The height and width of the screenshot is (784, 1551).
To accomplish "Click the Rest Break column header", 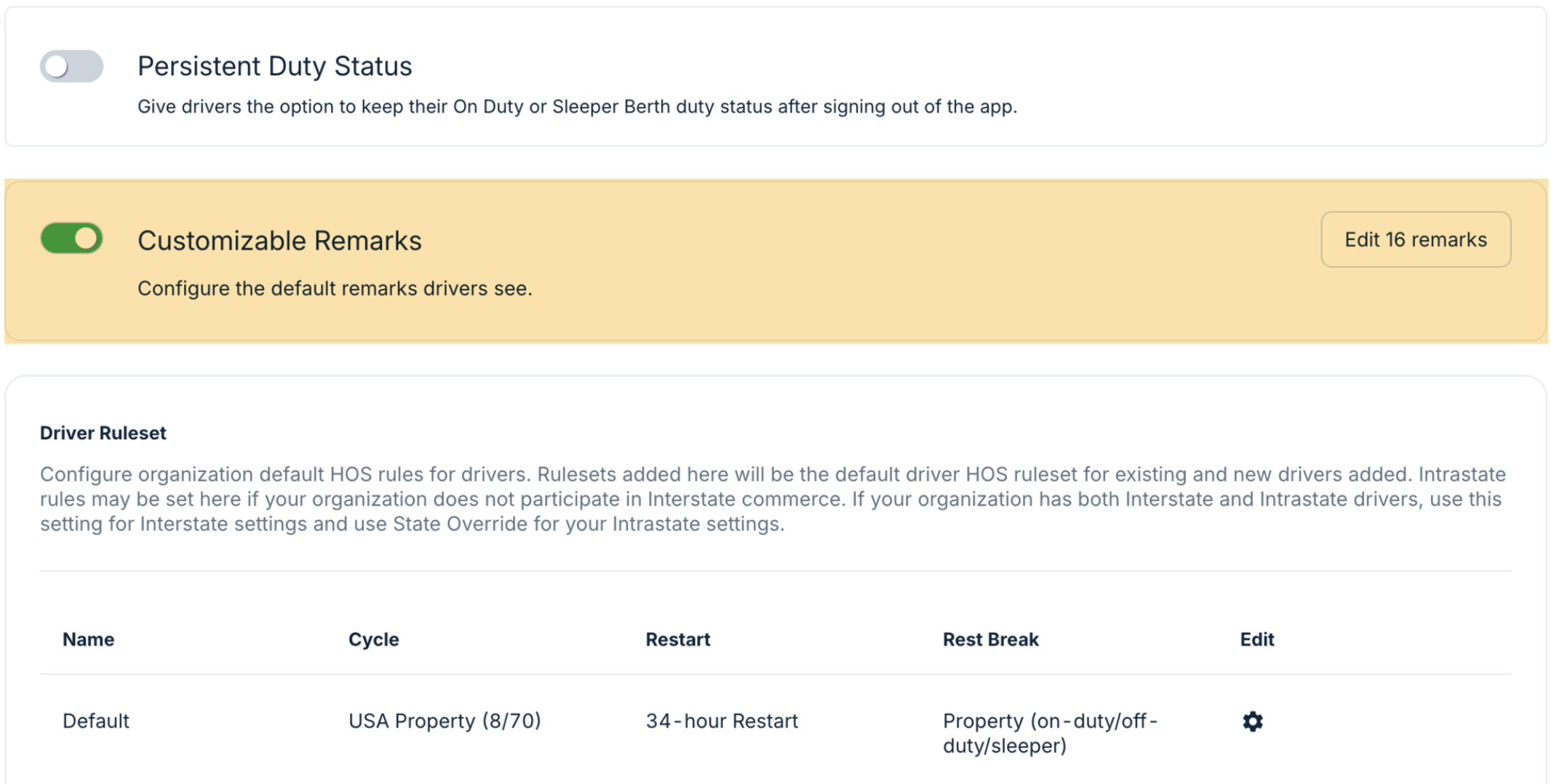I will [x=990, y=639].
